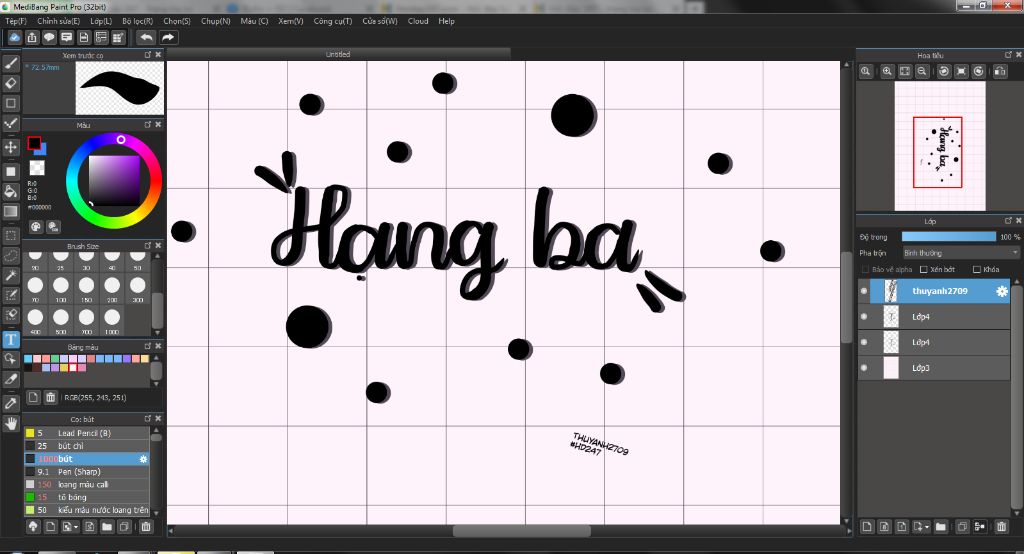Undock the Lớp layer panel
Screen dimensions: 1024x554
(1008, 221)
